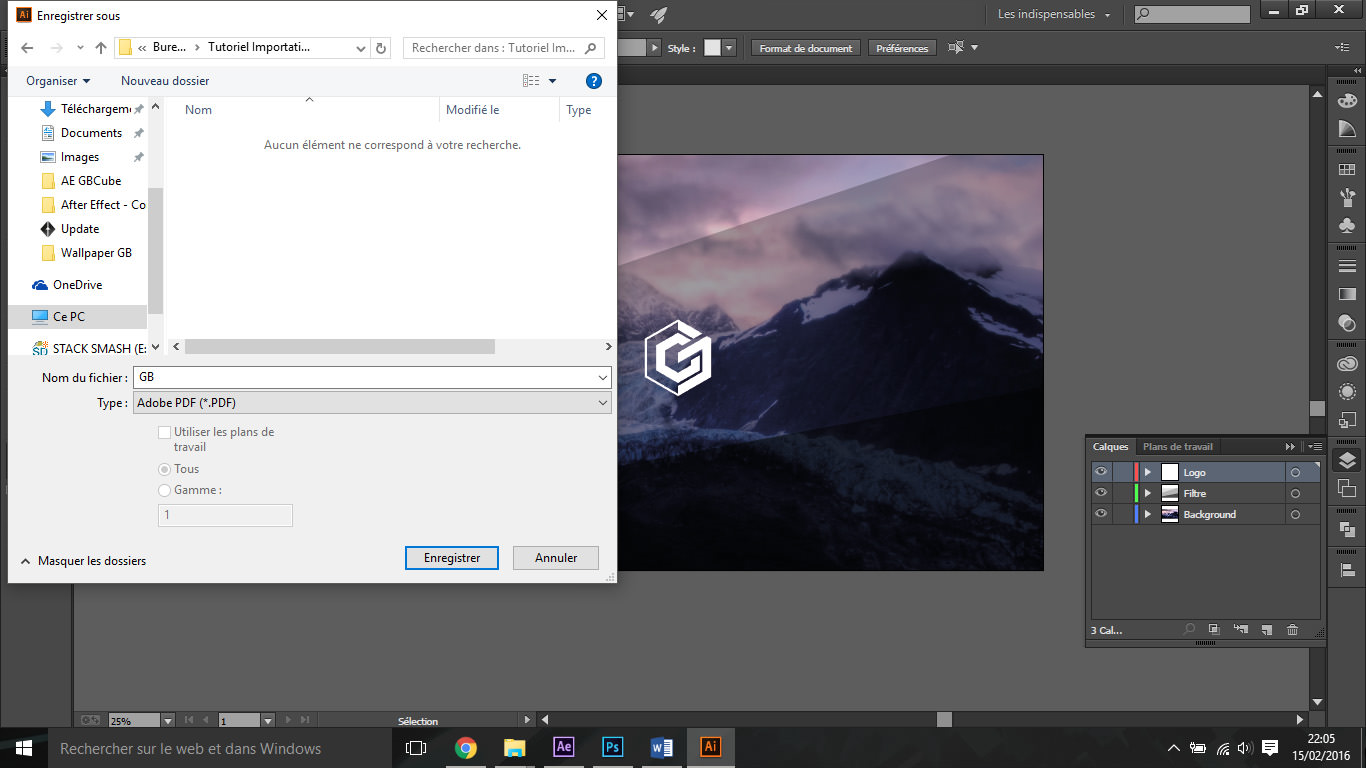Image resolution: width=1366 pixels, height=768 pixels.
Task: Click the Layers stack icon in dock
Action: tap(1347, 460)
